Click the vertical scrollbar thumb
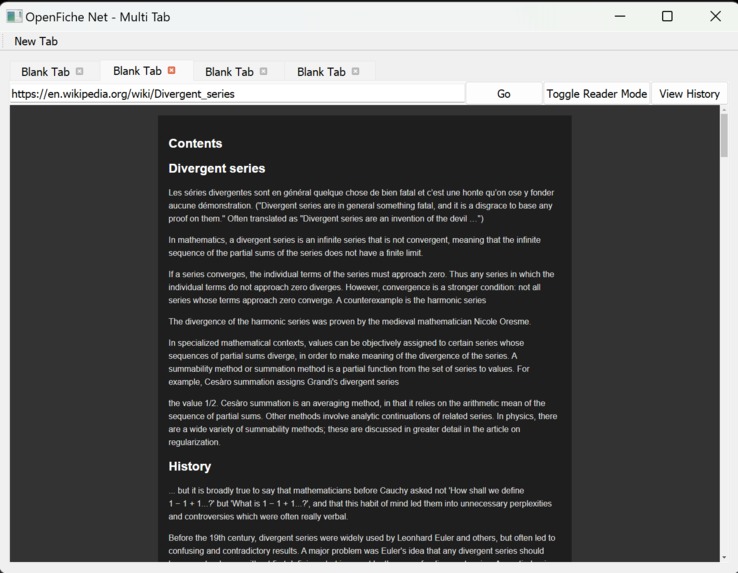The width and height of the screenshot is (738, 573). [724, 135]
